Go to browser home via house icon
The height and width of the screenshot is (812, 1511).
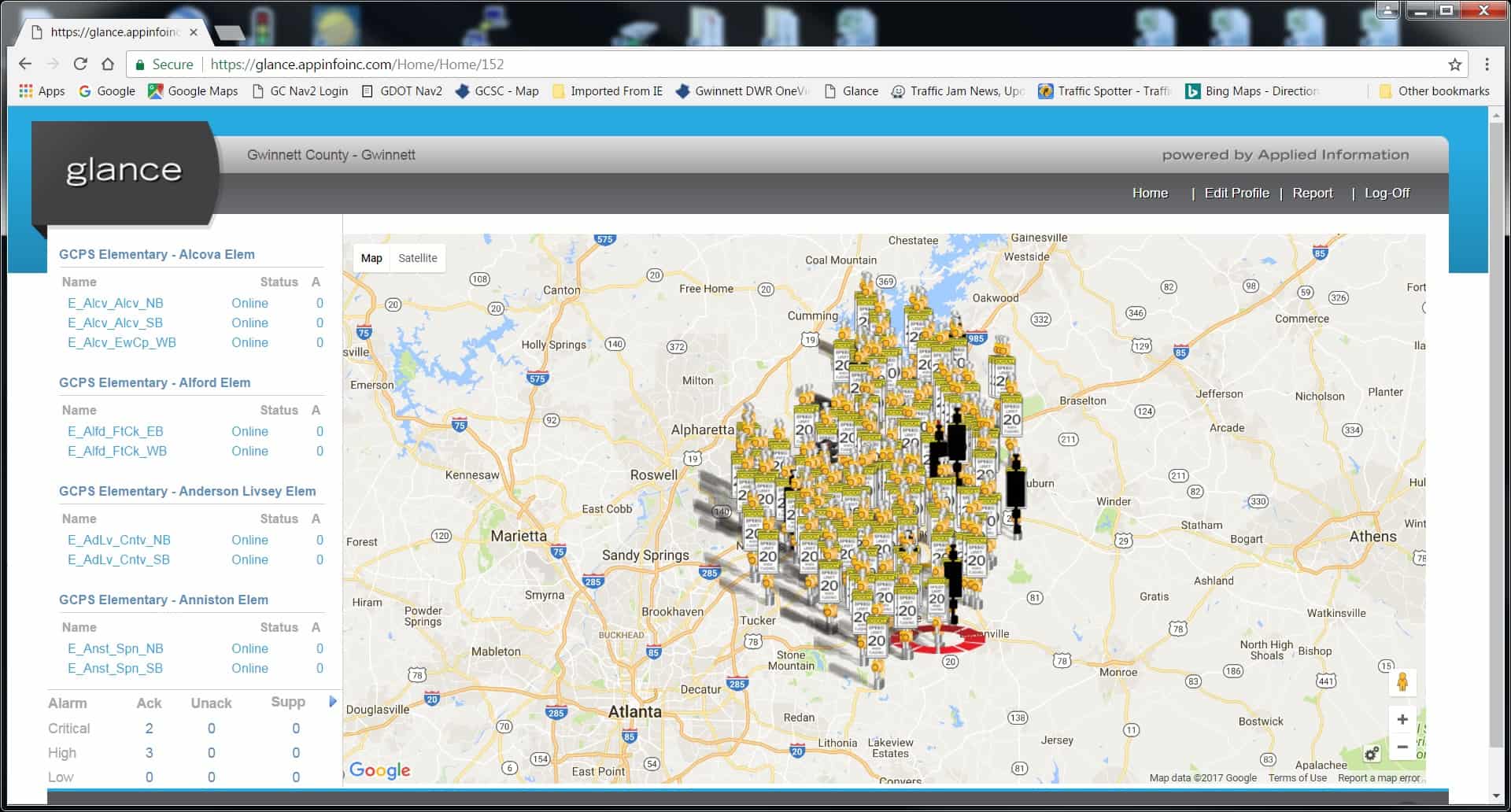click(108, 65)
